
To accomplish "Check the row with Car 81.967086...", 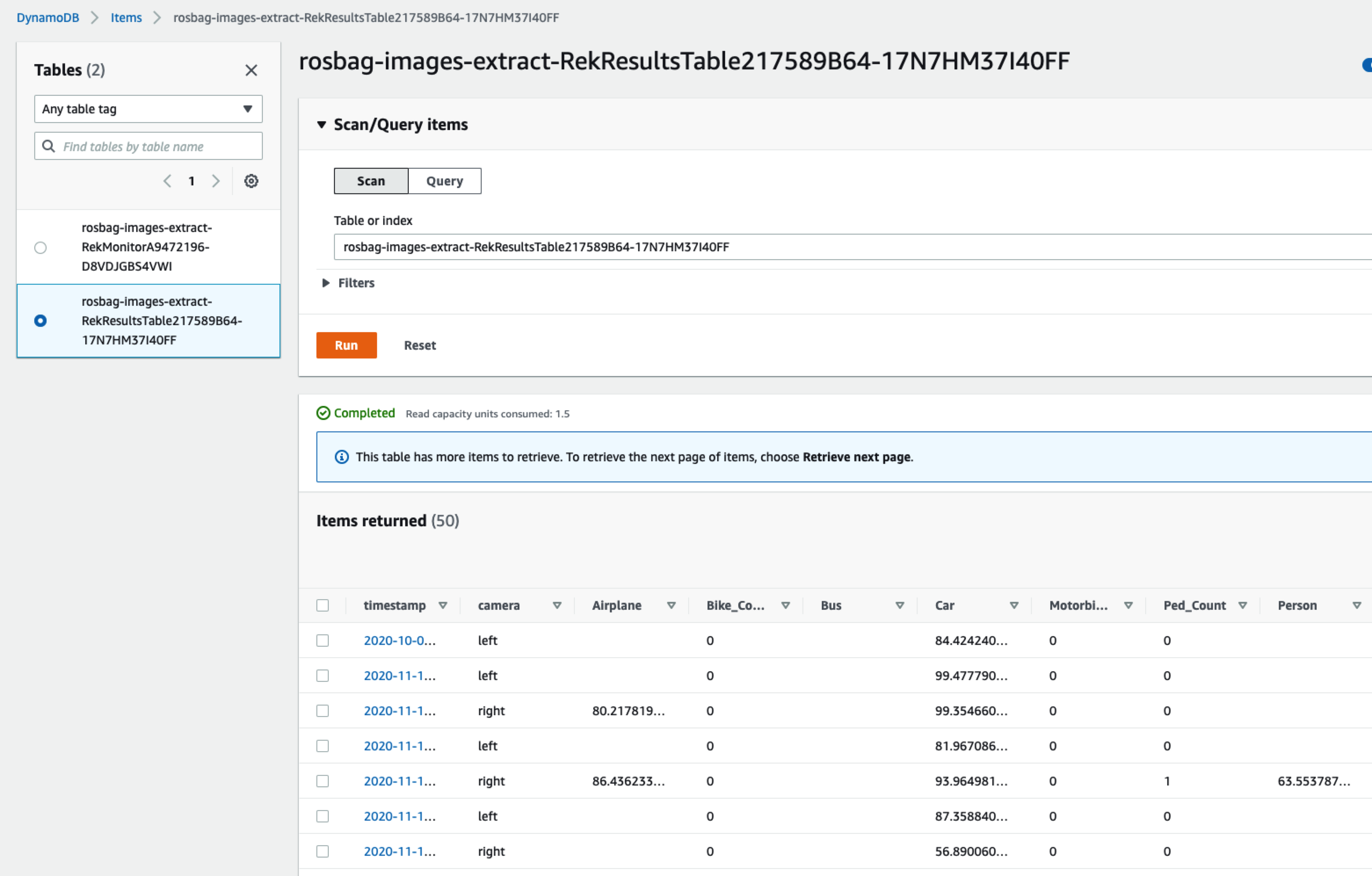I will coord(323,746).
